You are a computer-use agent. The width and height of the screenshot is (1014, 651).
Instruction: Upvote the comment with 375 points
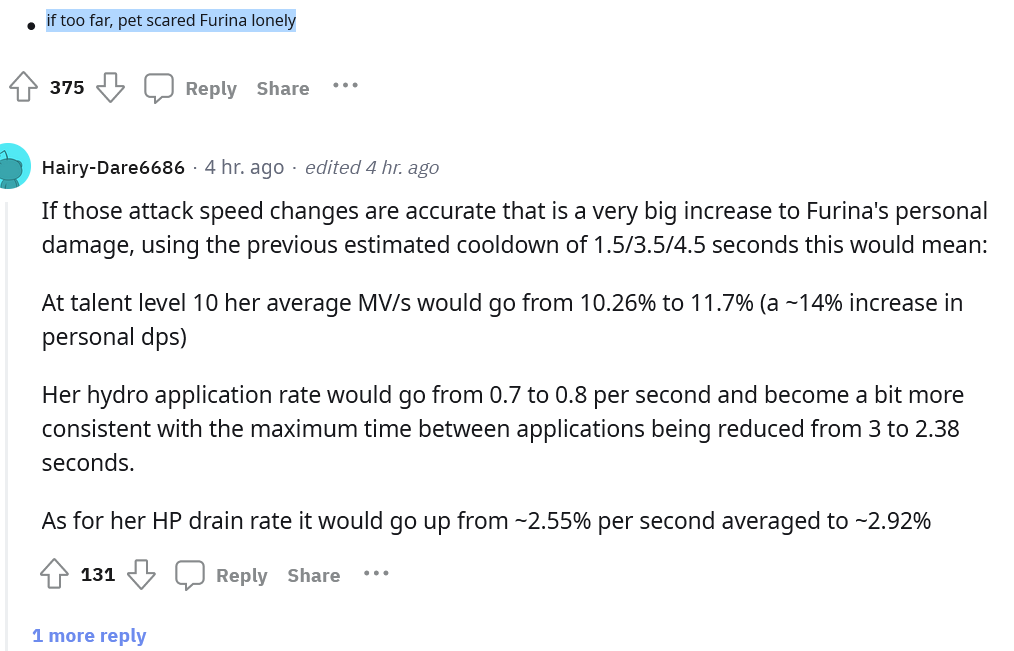(x=23, y=87)
